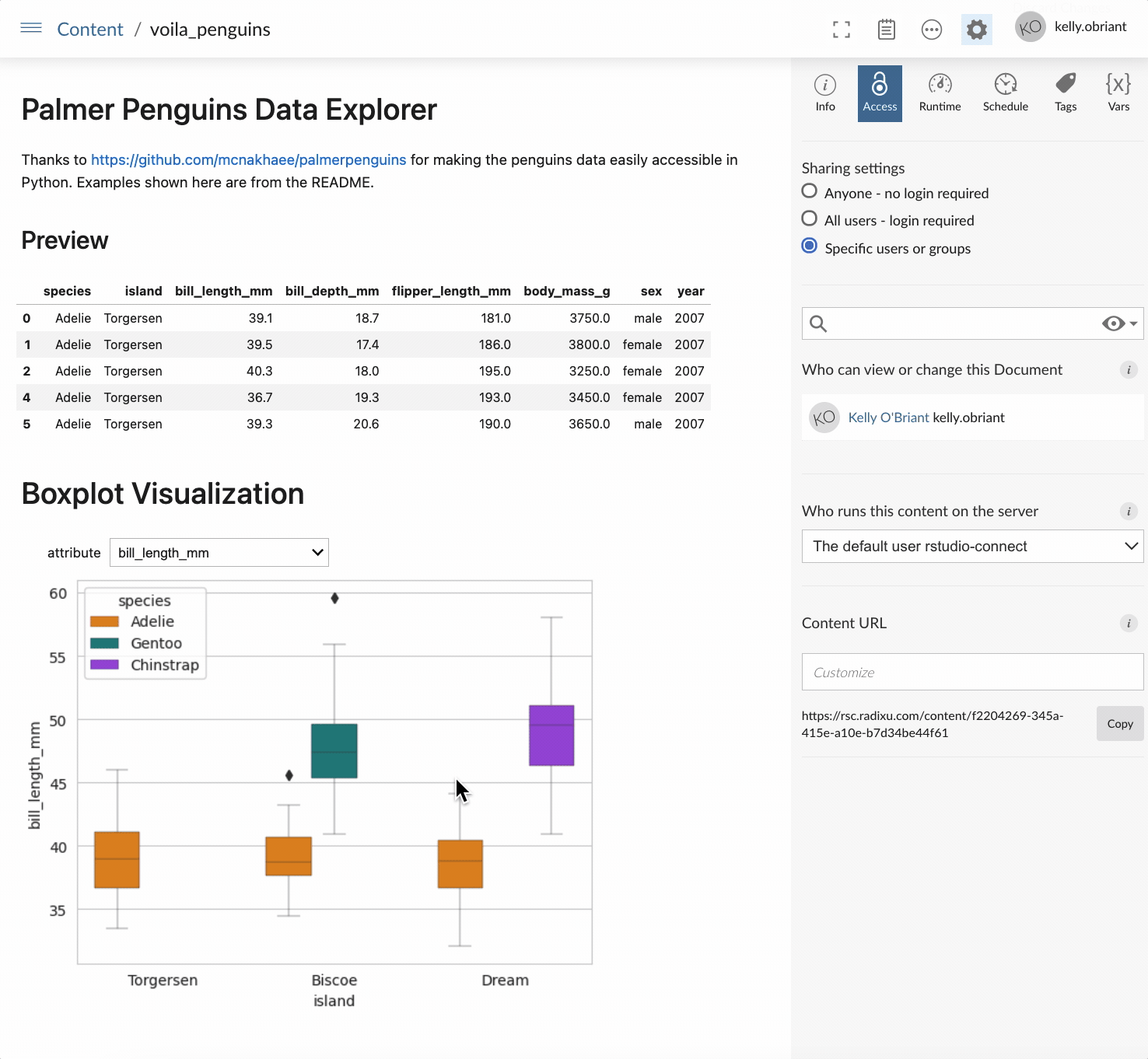
Task: Select Anyone - no login required
Action: (810, 191)
